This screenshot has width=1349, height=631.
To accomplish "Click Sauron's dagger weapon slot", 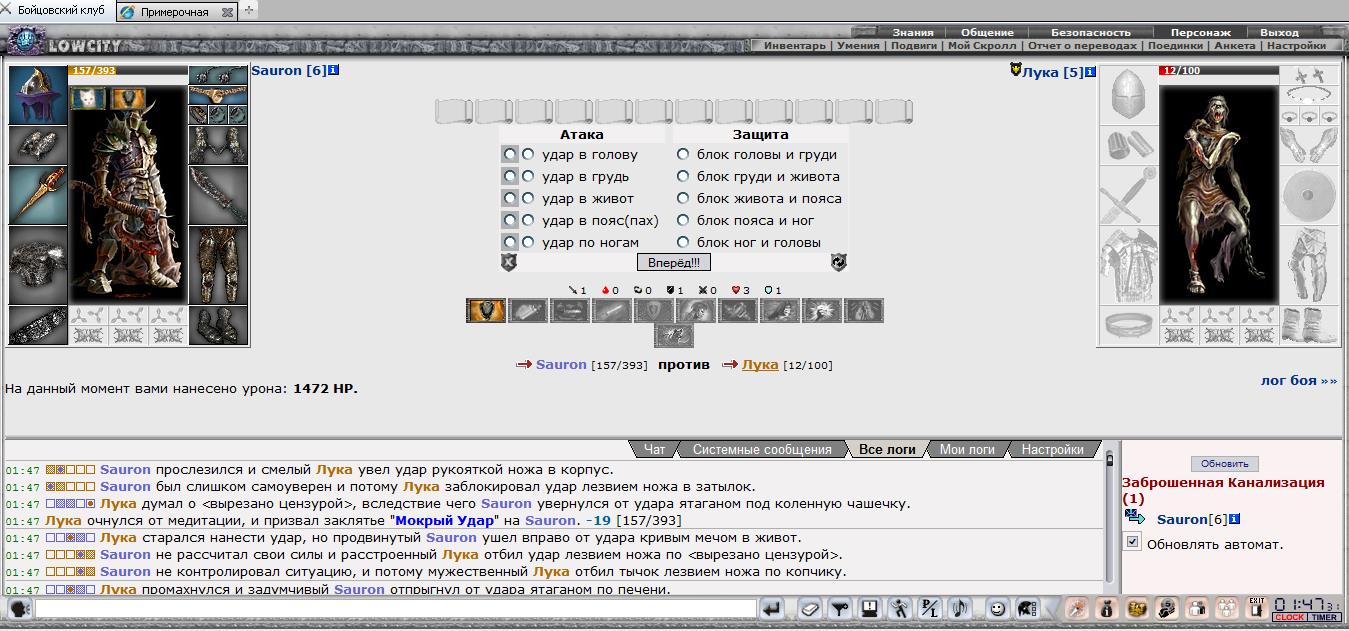I will [38, 195].
